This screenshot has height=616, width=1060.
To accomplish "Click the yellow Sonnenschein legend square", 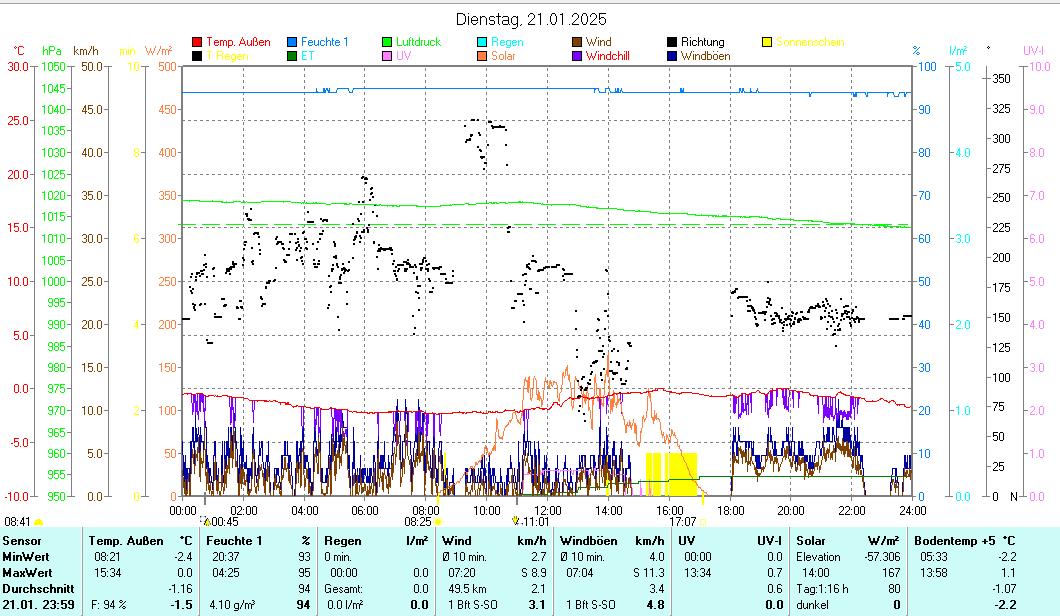I will (x=767, y=43).
